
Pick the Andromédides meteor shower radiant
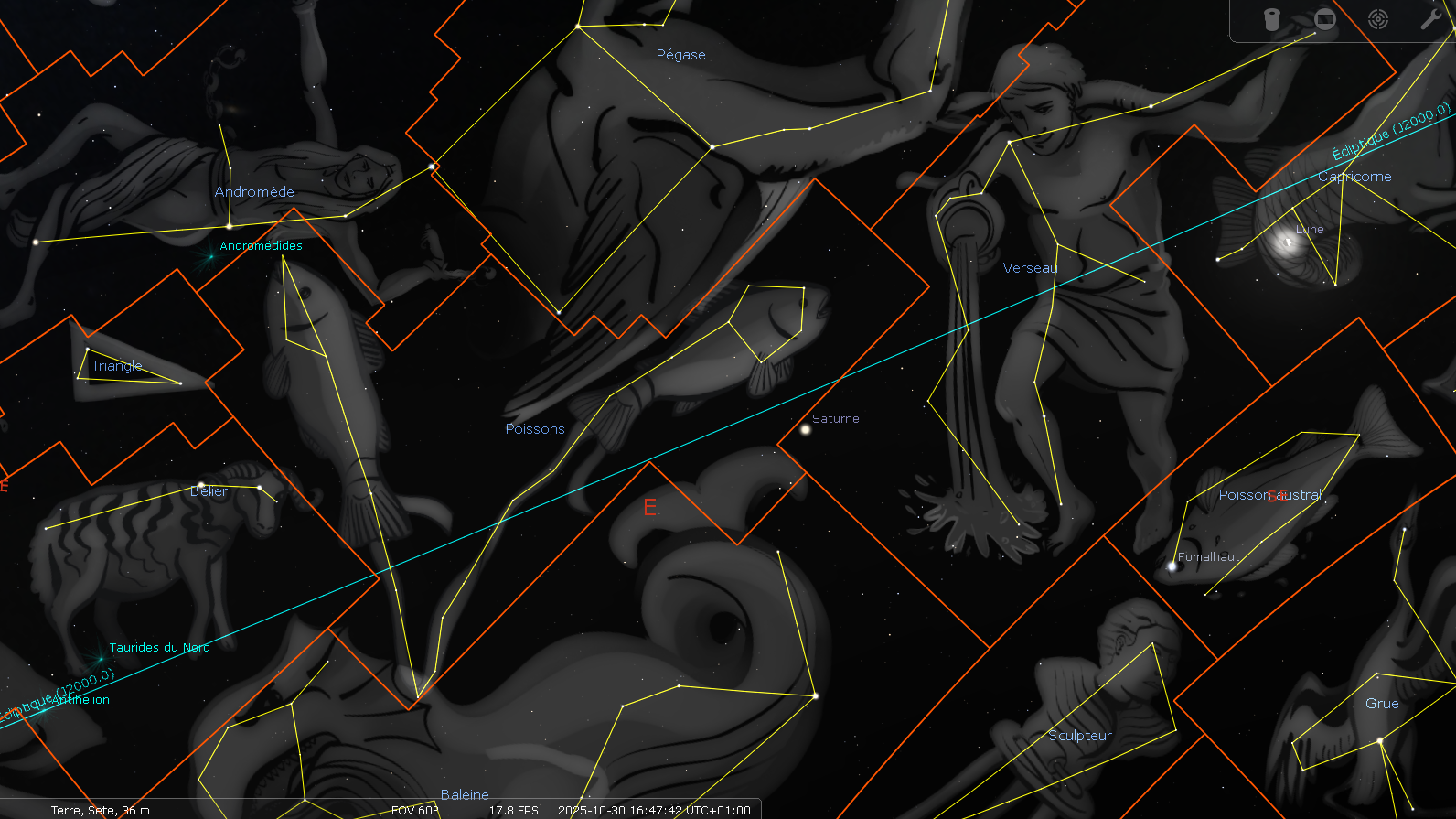coord(210,257)
